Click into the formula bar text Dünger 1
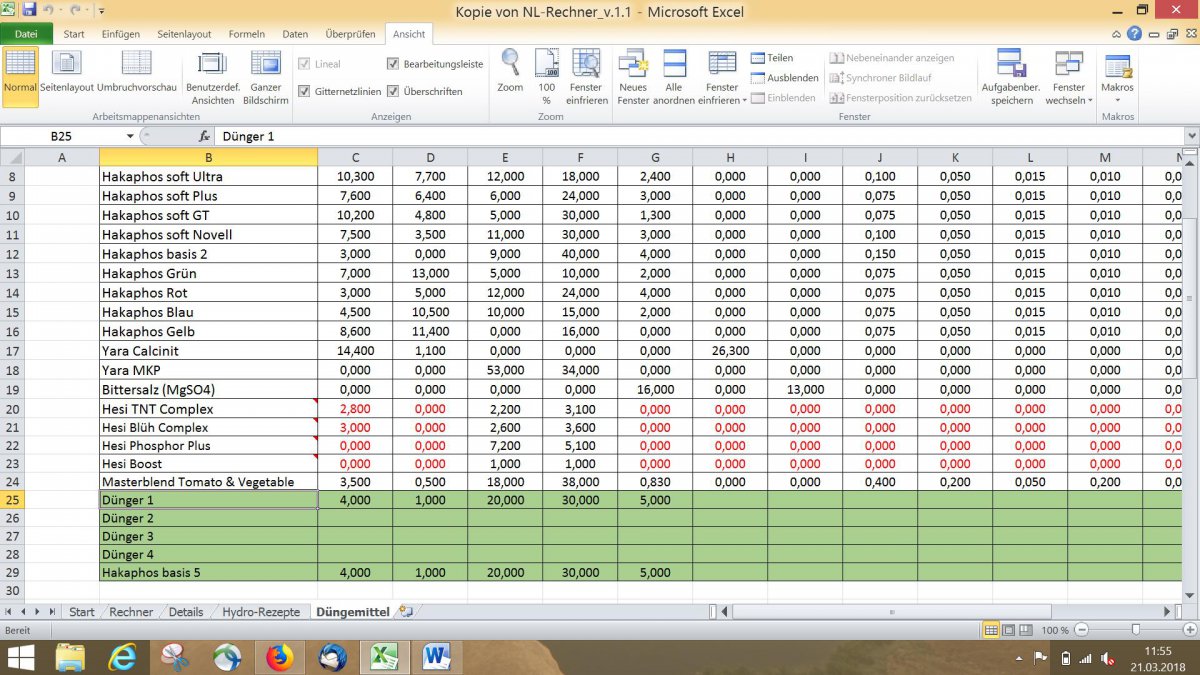Screen dimensions: 1200x675 [248, 136]
